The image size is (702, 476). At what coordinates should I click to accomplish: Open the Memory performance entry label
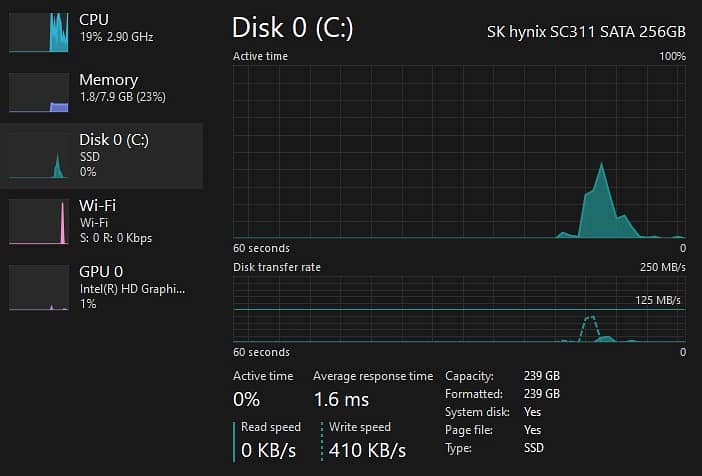(108, 80)
